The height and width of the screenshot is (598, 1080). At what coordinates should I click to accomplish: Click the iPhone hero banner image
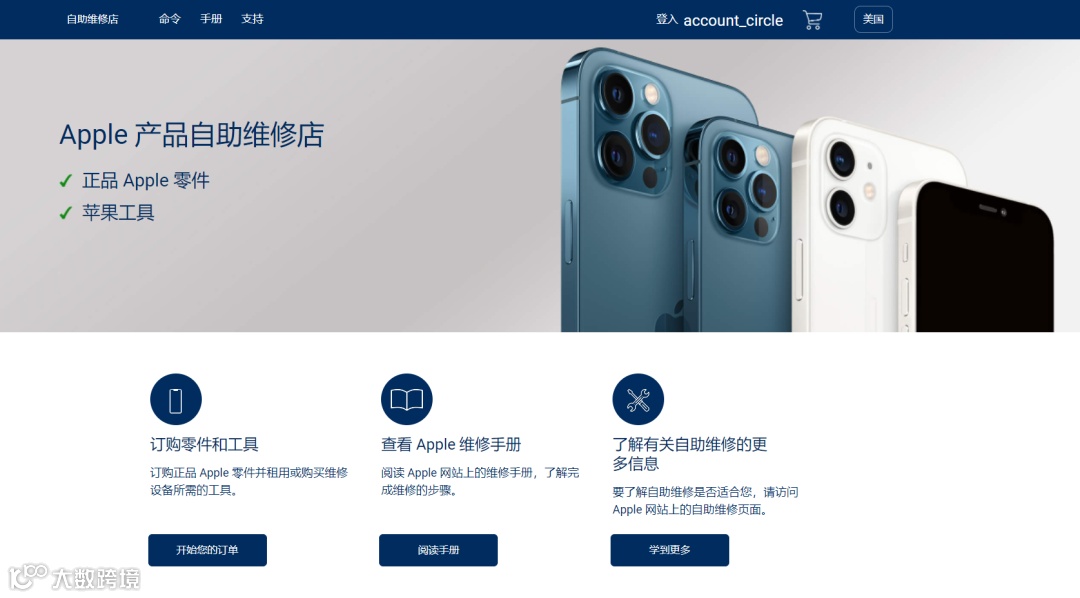point(807,189)
